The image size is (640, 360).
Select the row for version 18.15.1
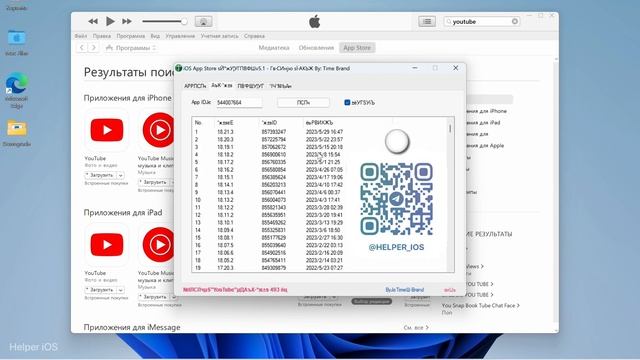pos(269,177)
